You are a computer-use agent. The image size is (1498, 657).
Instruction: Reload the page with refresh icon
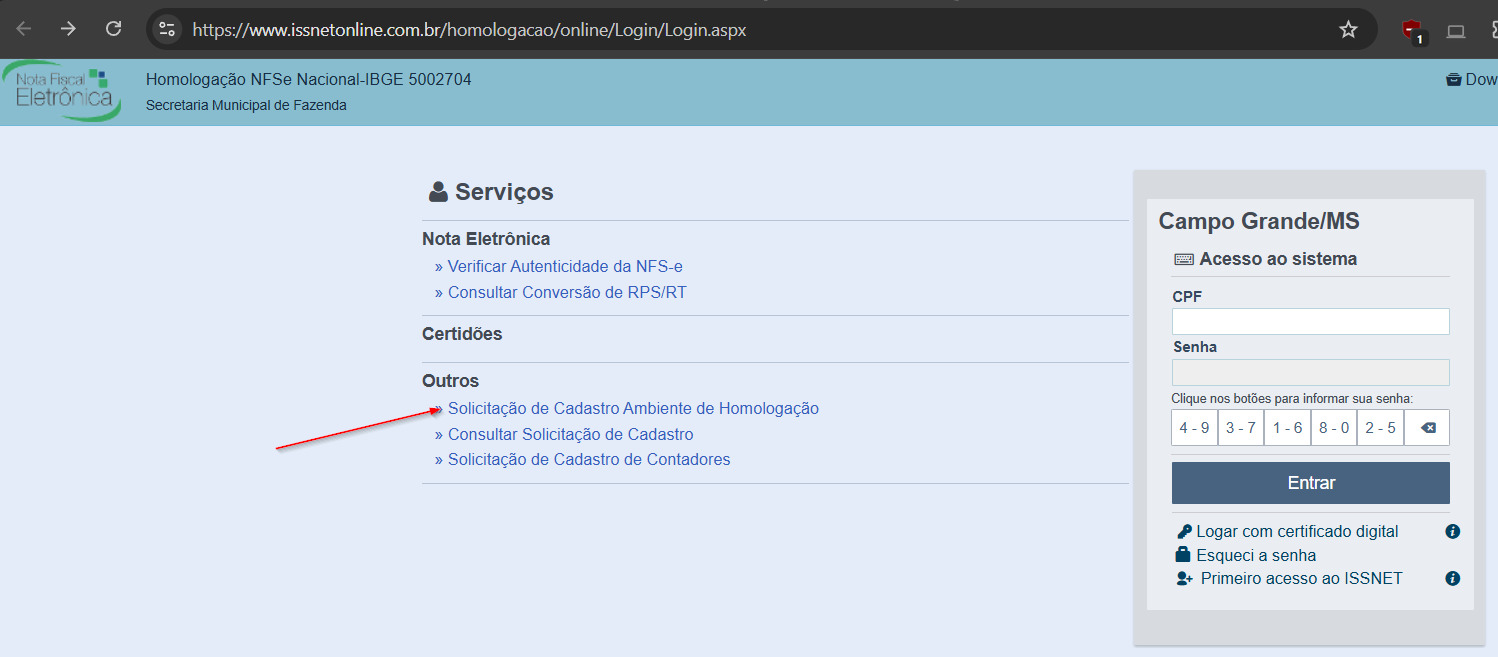[x=114, y=29]
